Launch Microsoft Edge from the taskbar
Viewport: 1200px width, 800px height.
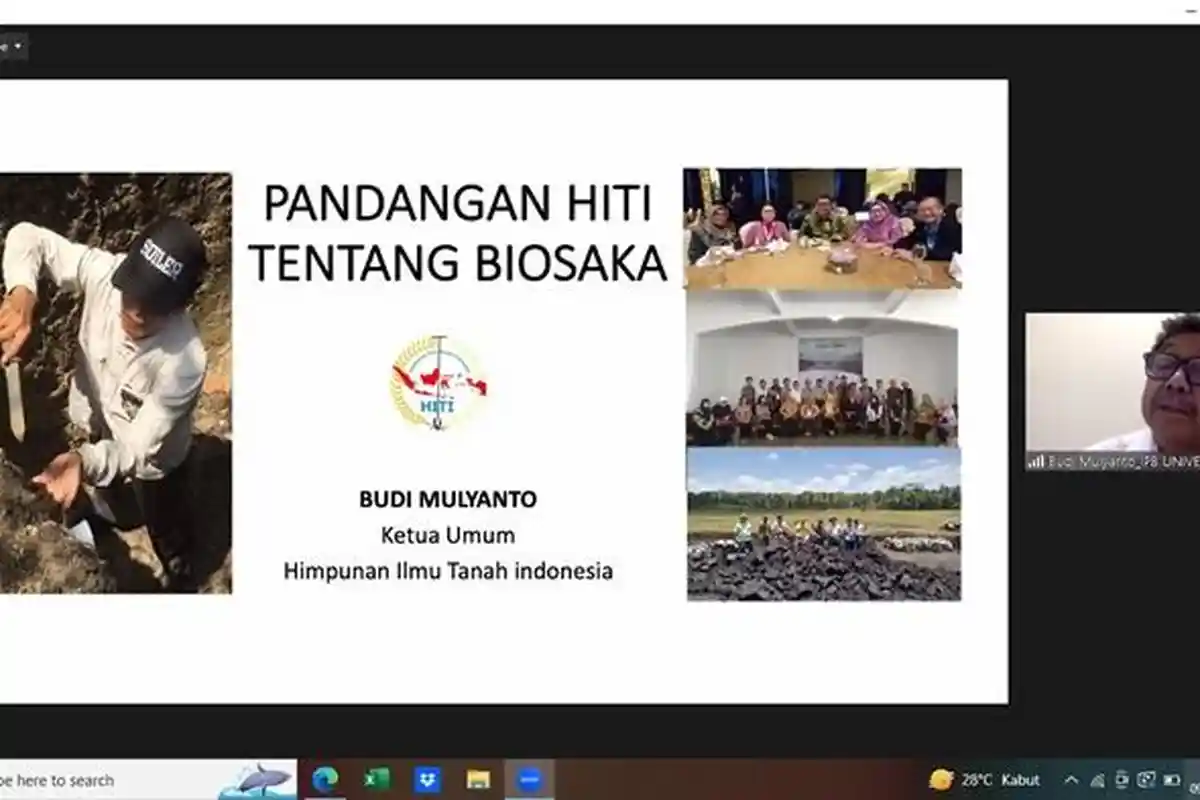point(325,779)
